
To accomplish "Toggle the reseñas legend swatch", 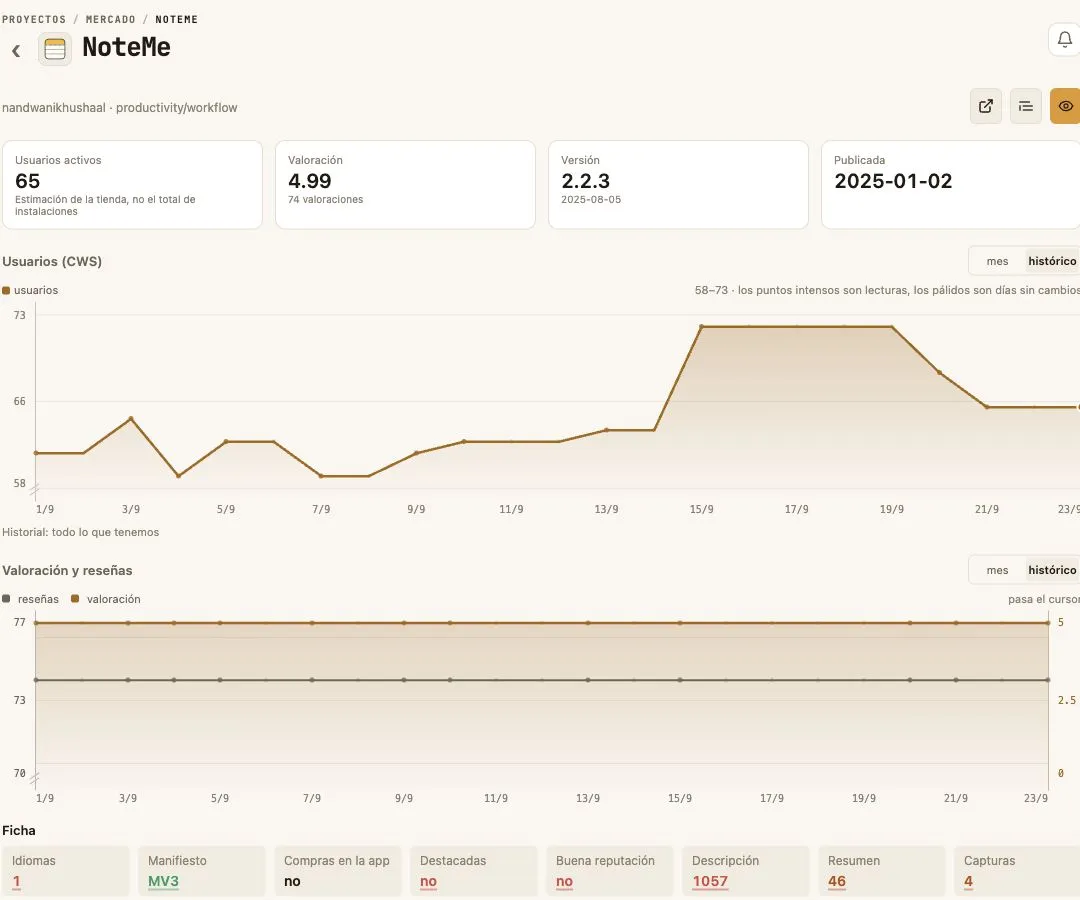I will point(6,599).
